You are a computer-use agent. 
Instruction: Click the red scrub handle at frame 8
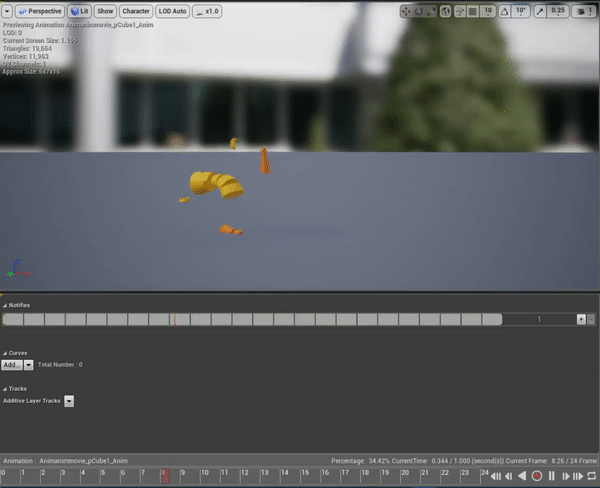pyautogui.click(x=165, y=476)
